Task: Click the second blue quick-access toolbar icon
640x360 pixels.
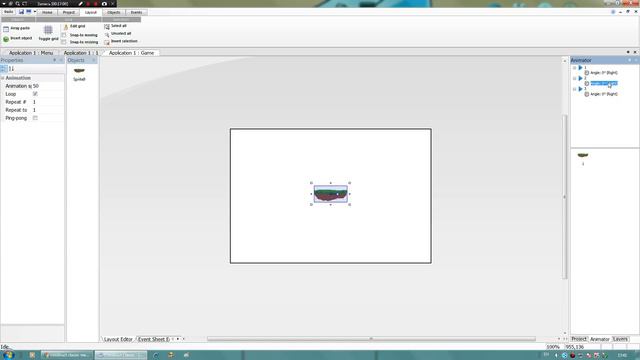Action: [x=29, y=12]
